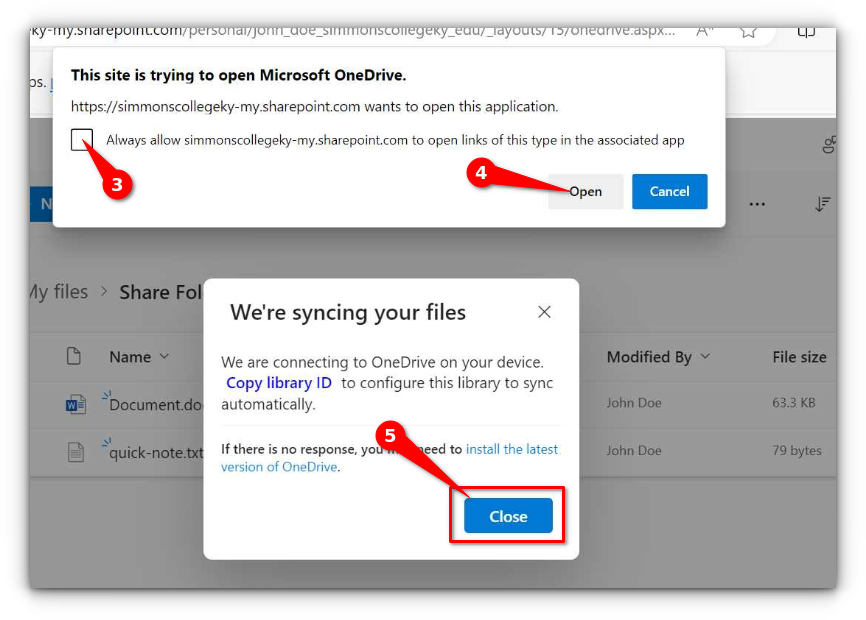
Task: Open the Document.docx file name
Action: coord(156,405)
